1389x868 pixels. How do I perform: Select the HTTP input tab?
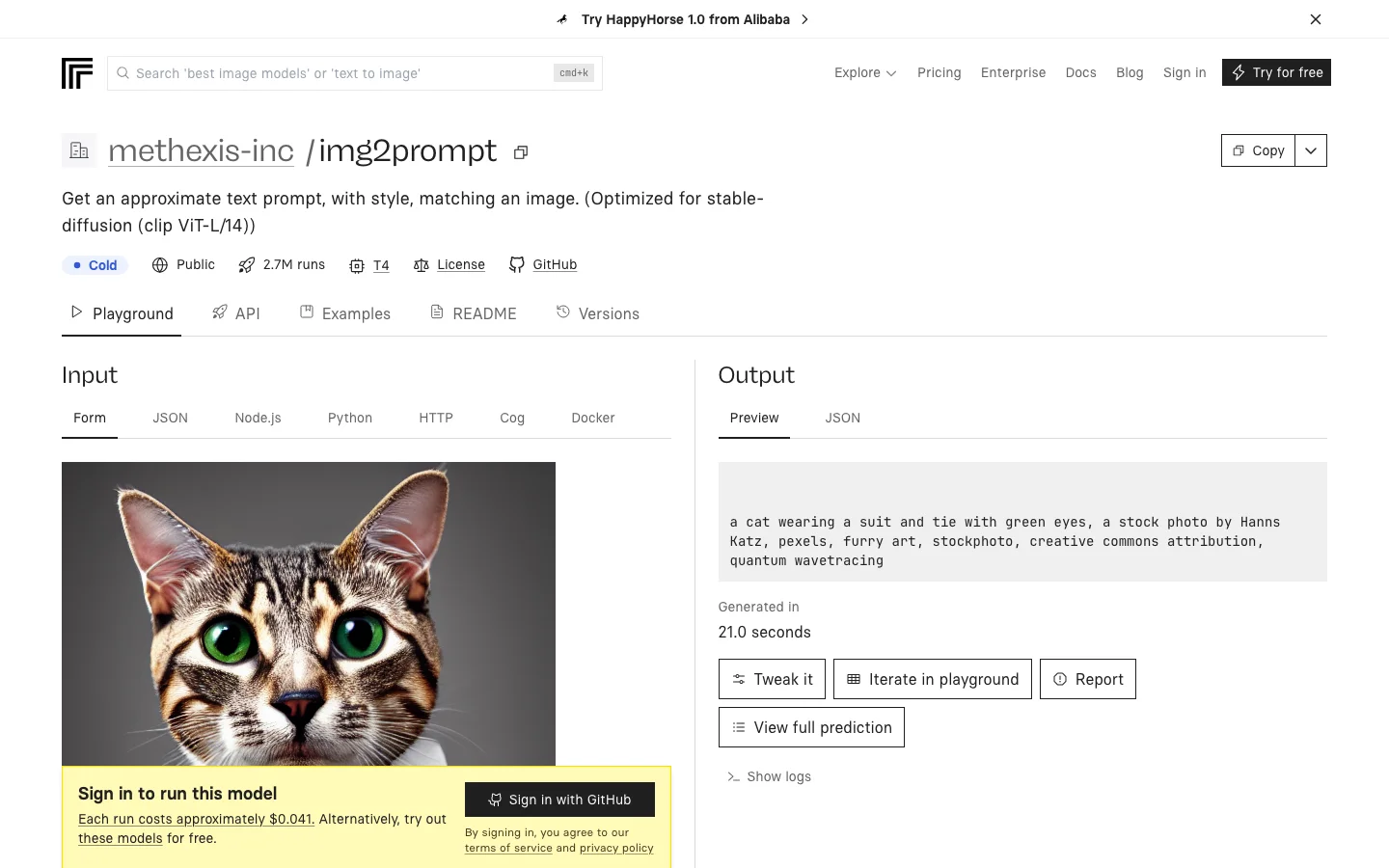436,419
